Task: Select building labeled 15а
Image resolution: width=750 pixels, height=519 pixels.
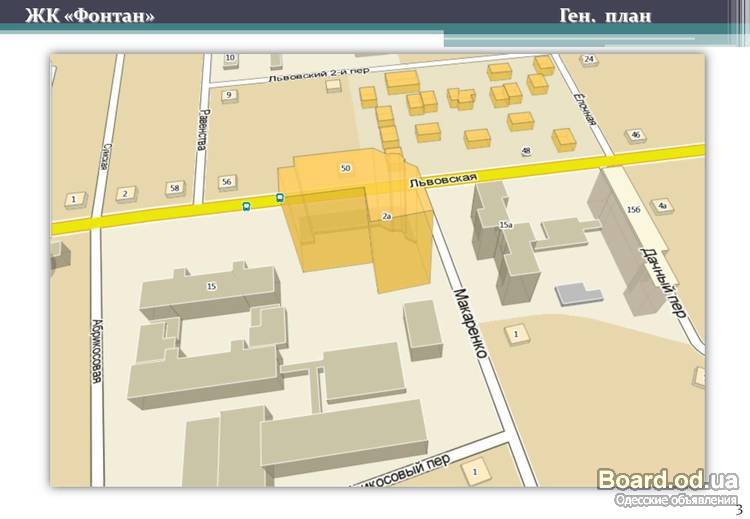Action: click(x=505, y=227)
